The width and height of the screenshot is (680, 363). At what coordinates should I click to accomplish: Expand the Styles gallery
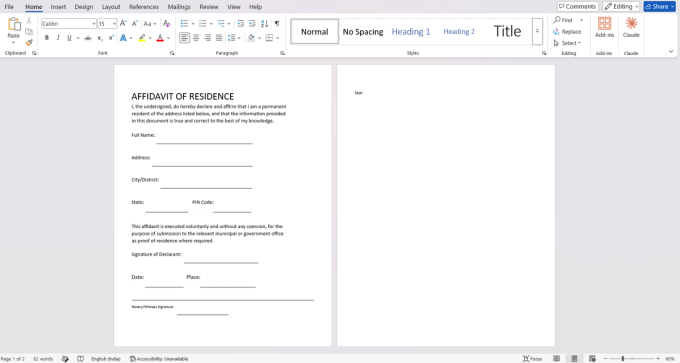(x=537, y=31)
